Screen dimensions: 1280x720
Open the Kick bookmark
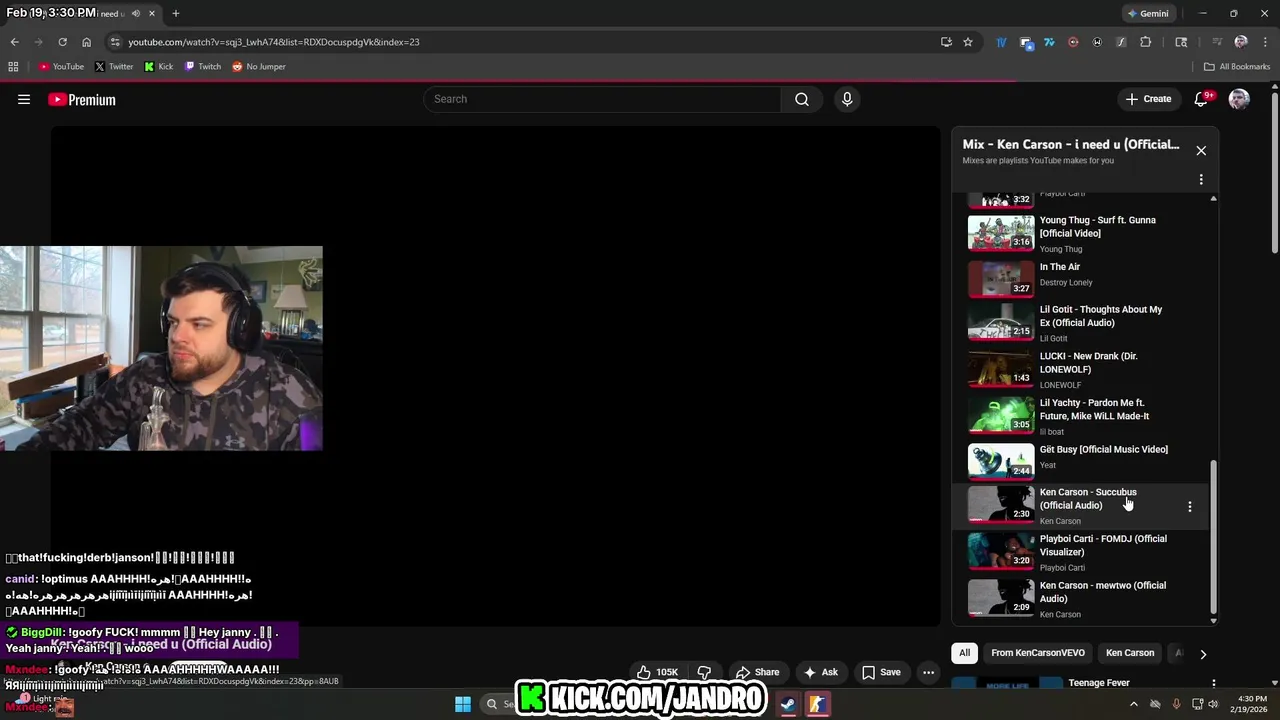158,67
